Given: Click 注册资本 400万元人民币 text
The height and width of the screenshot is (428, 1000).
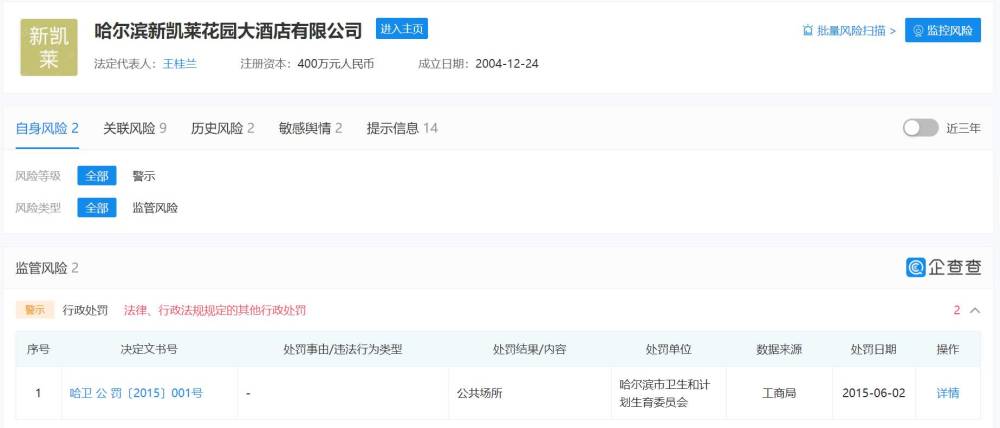Looking at the screenshot, I should [x=307, y=64].
